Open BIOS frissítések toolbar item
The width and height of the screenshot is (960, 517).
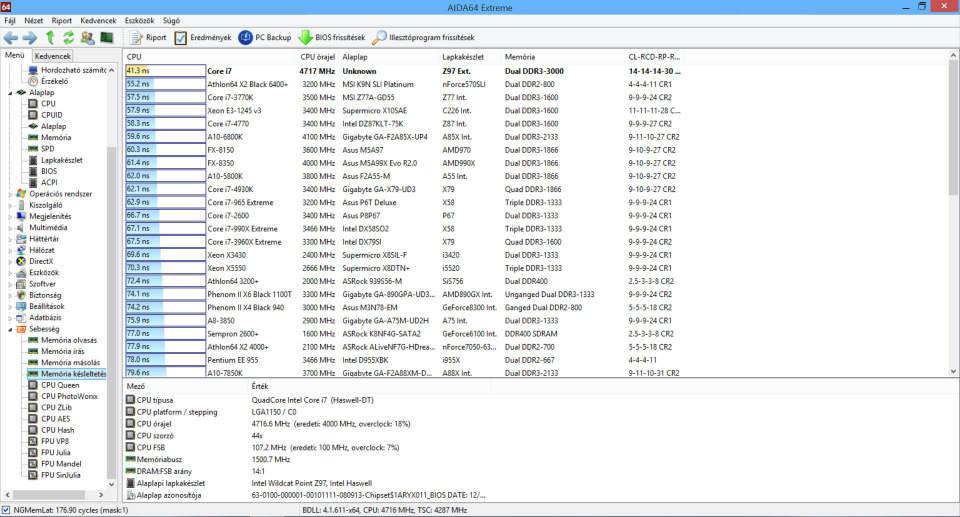tap(331, 38)
